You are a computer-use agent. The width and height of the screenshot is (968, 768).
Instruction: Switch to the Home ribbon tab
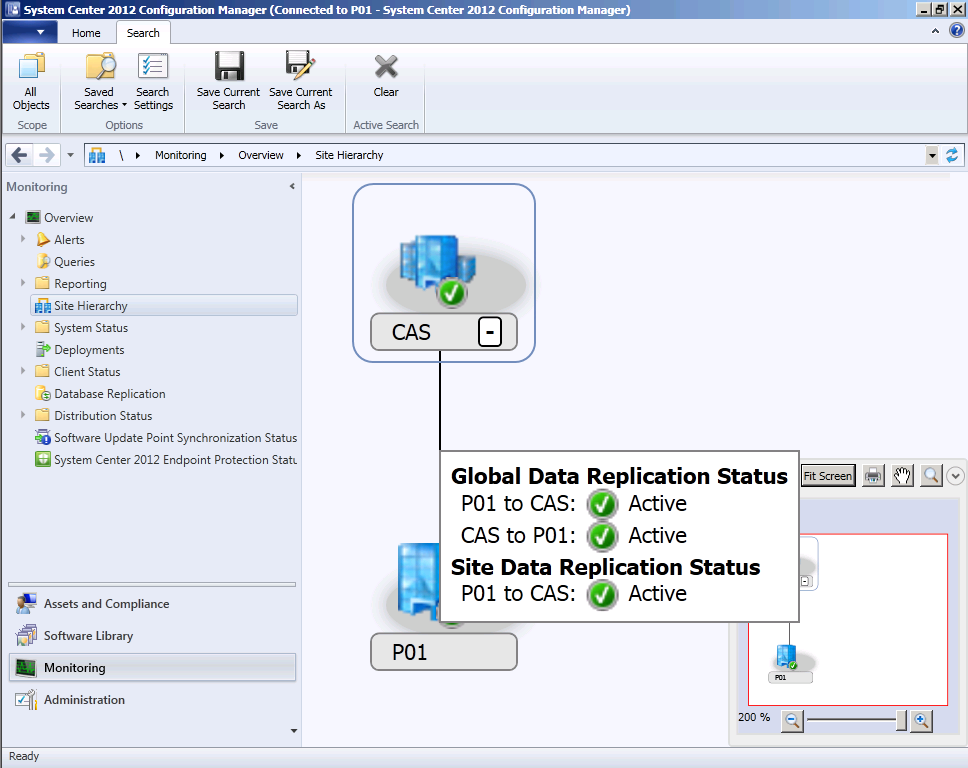coord(86,33)
